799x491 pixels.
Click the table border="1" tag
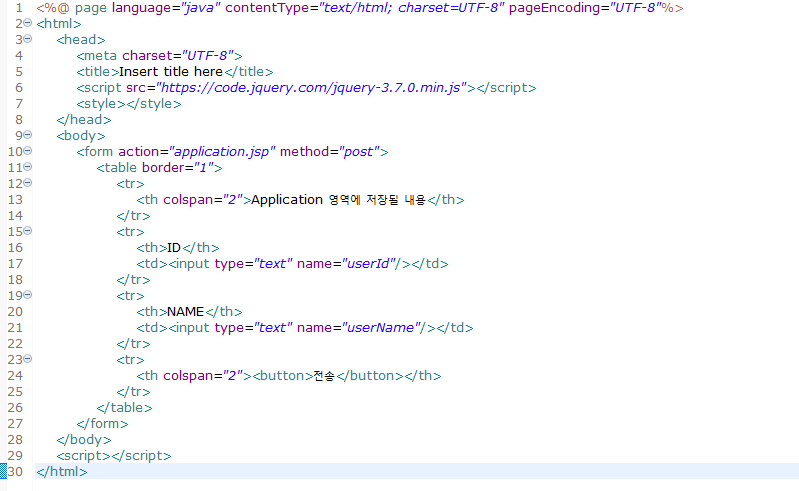159,168
